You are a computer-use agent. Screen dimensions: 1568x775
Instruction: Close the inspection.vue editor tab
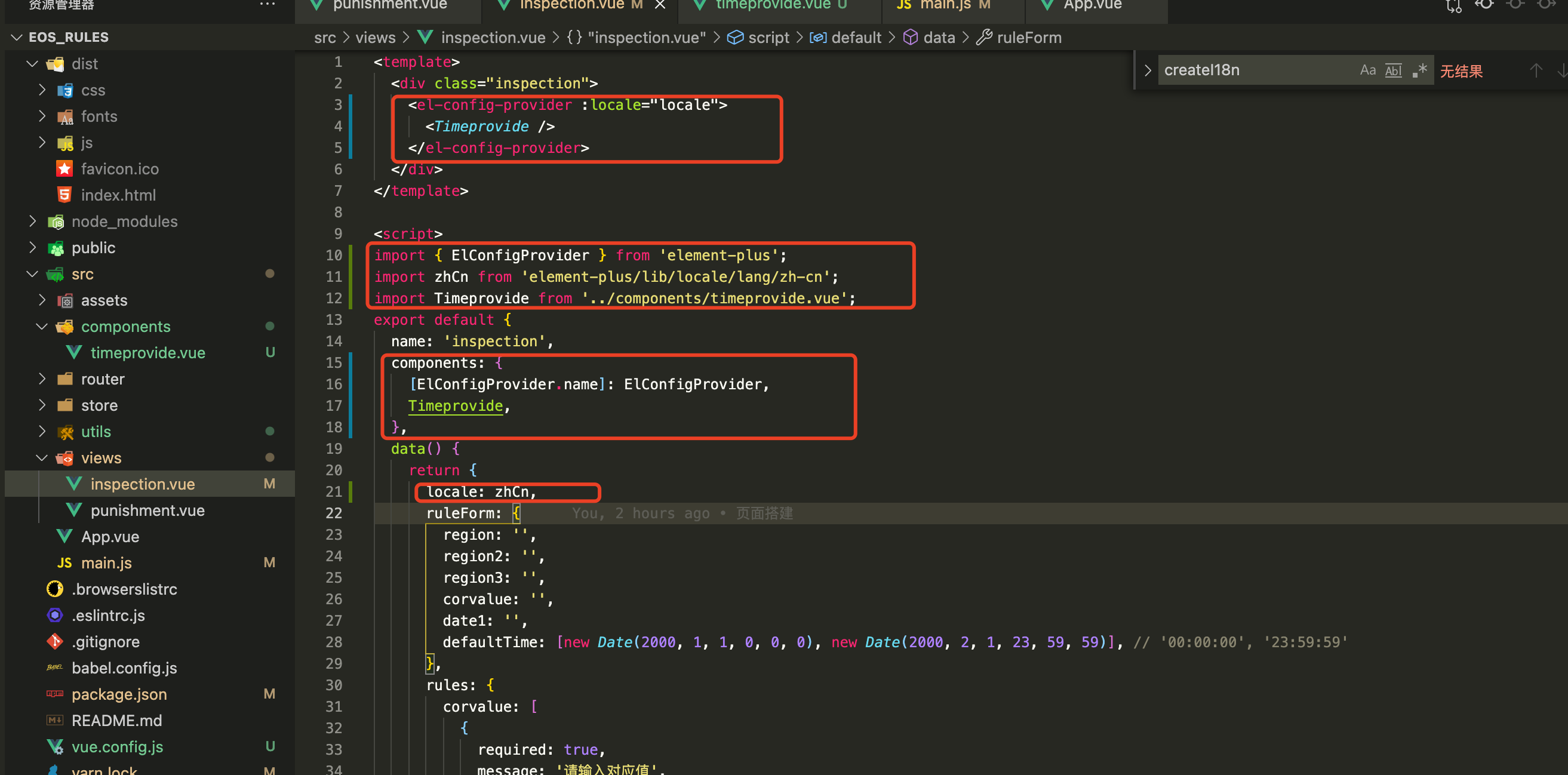[660, 5]
